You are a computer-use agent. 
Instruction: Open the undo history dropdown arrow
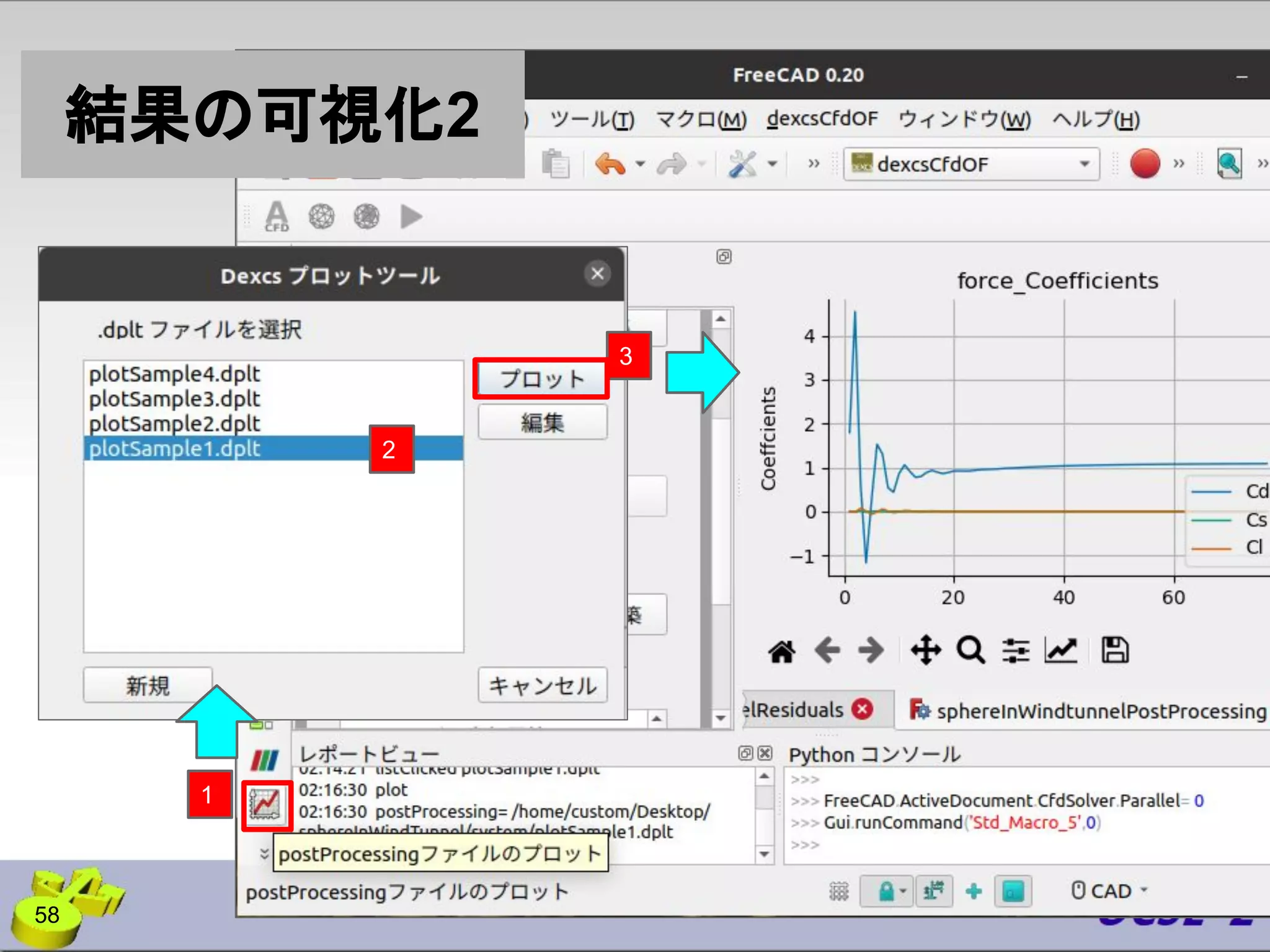point(641,165)
